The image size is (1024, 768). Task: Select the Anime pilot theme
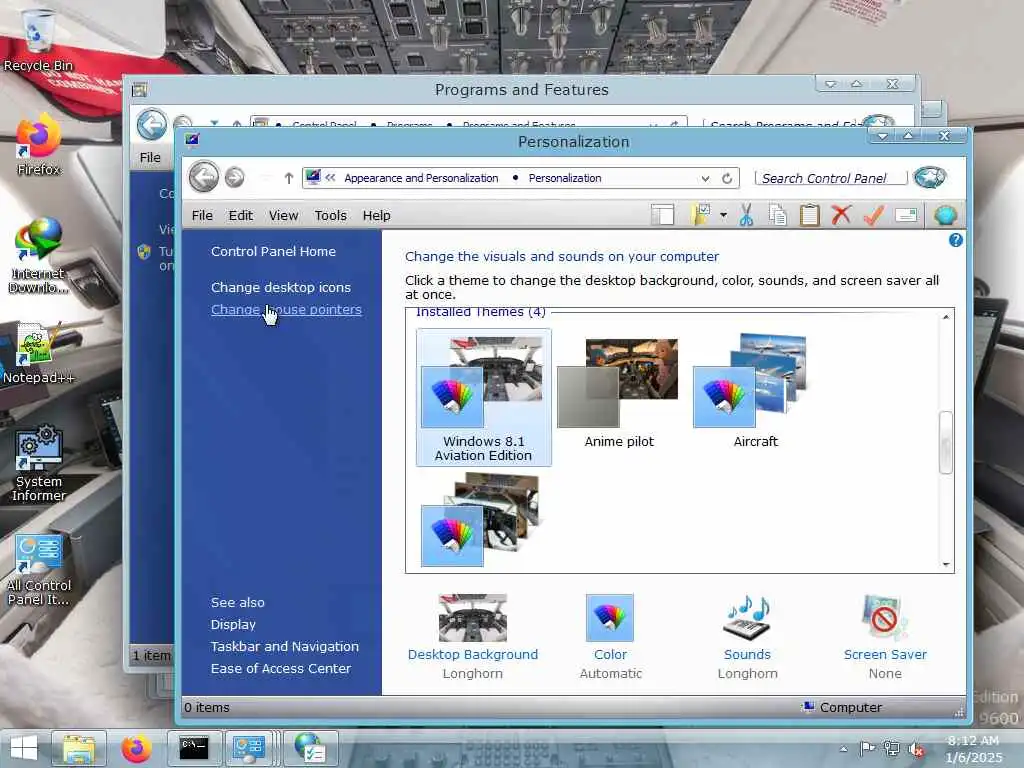618,394
